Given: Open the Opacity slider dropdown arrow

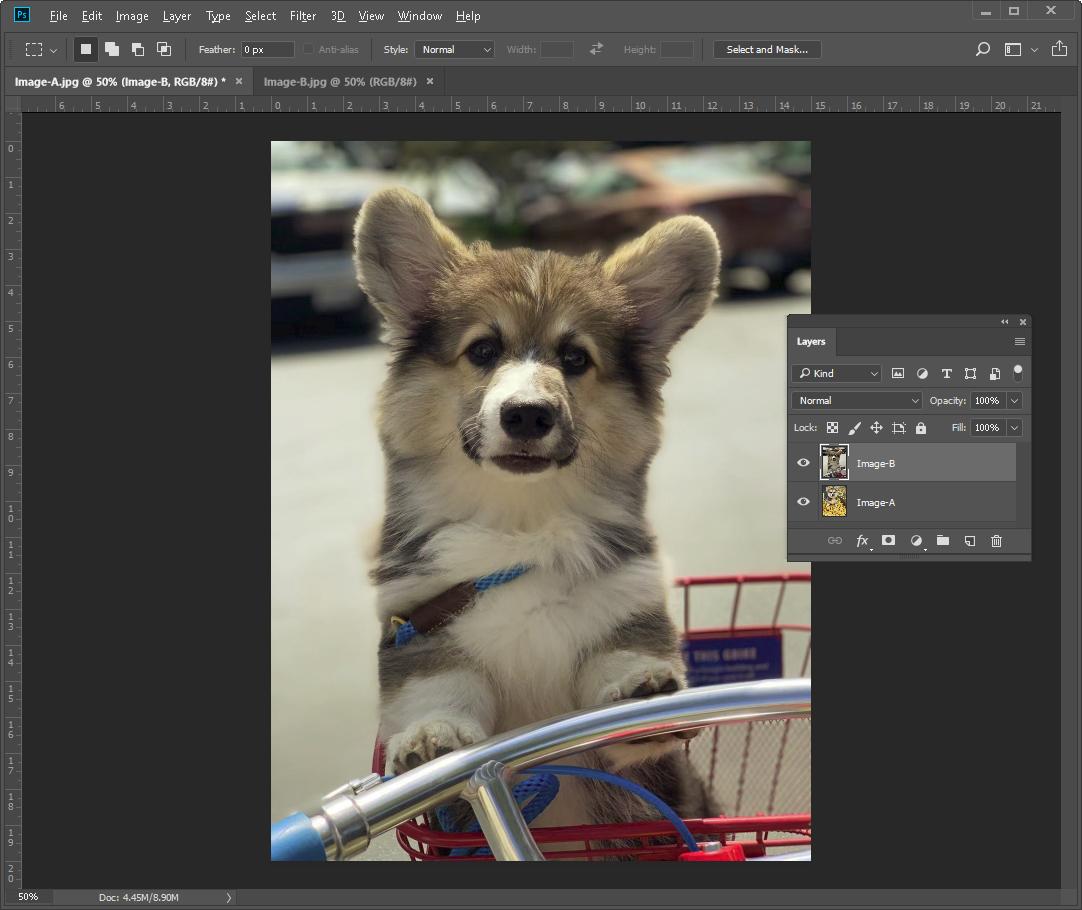Looking at the screenshot, I should tap(1014, 400).
